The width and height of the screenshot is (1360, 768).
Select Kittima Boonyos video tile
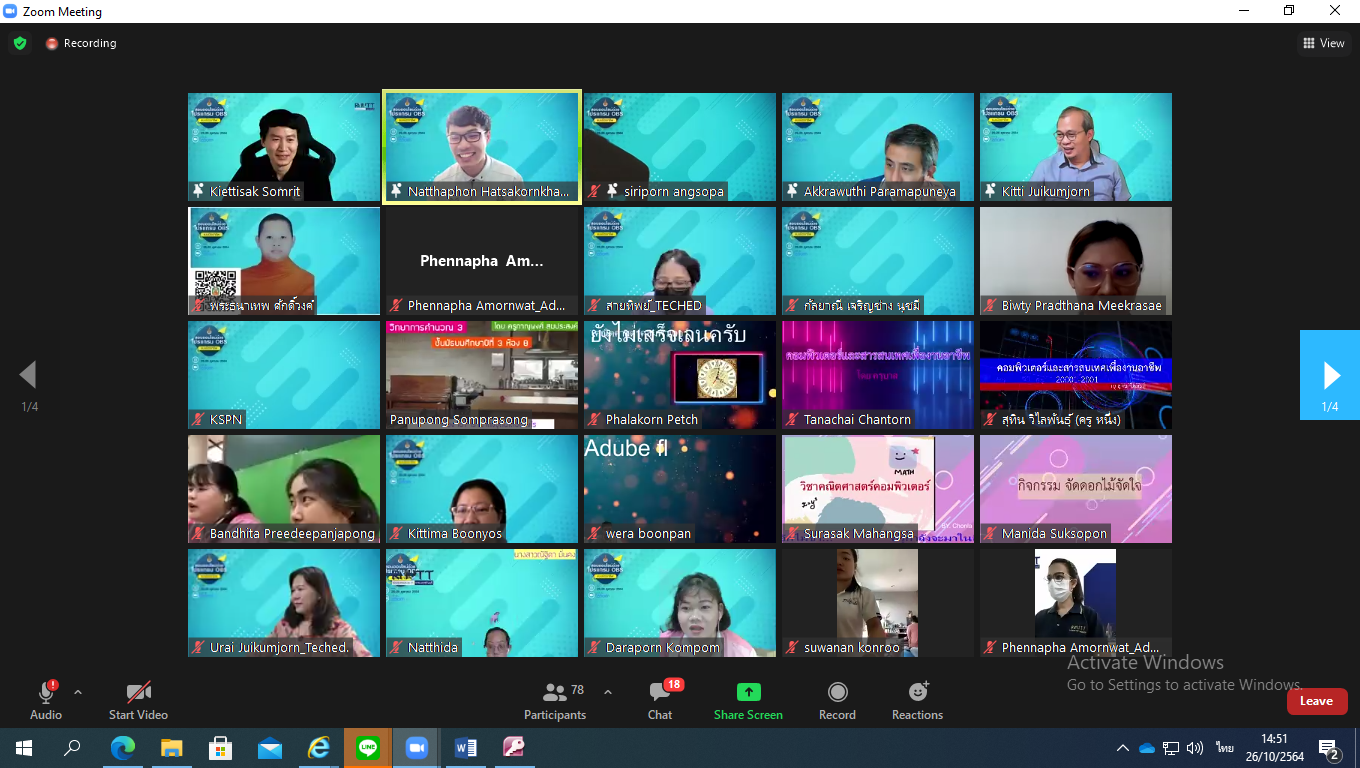pyautogui.click(x=482, y=489)
